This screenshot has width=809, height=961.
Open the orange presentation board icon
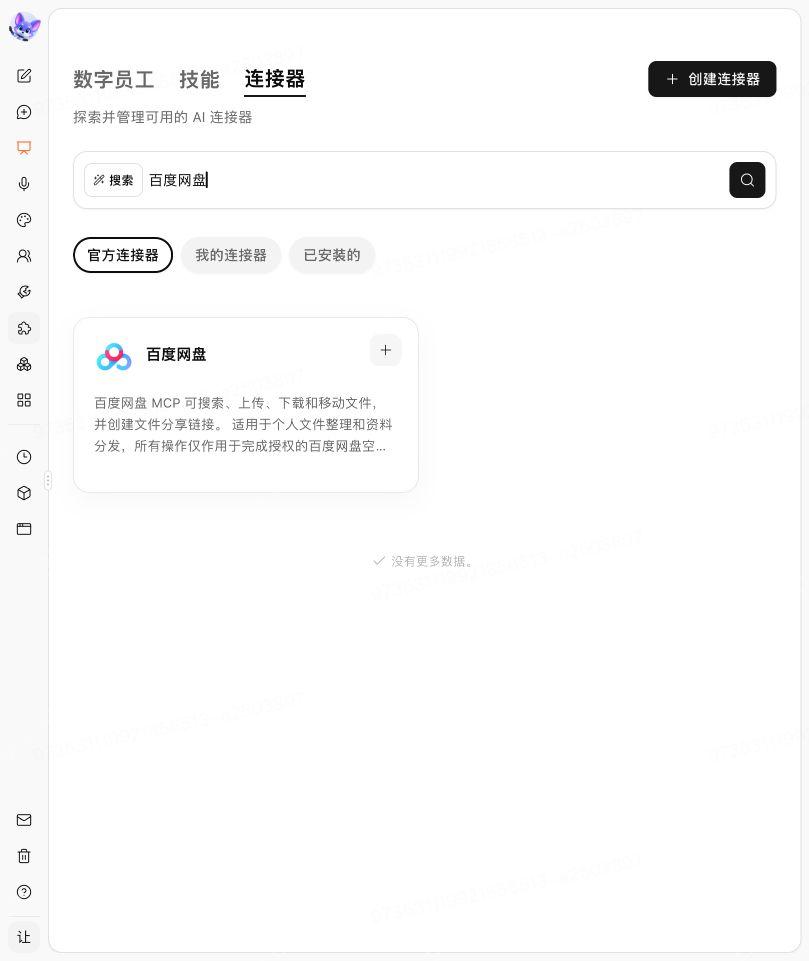[x=24, y=148]
